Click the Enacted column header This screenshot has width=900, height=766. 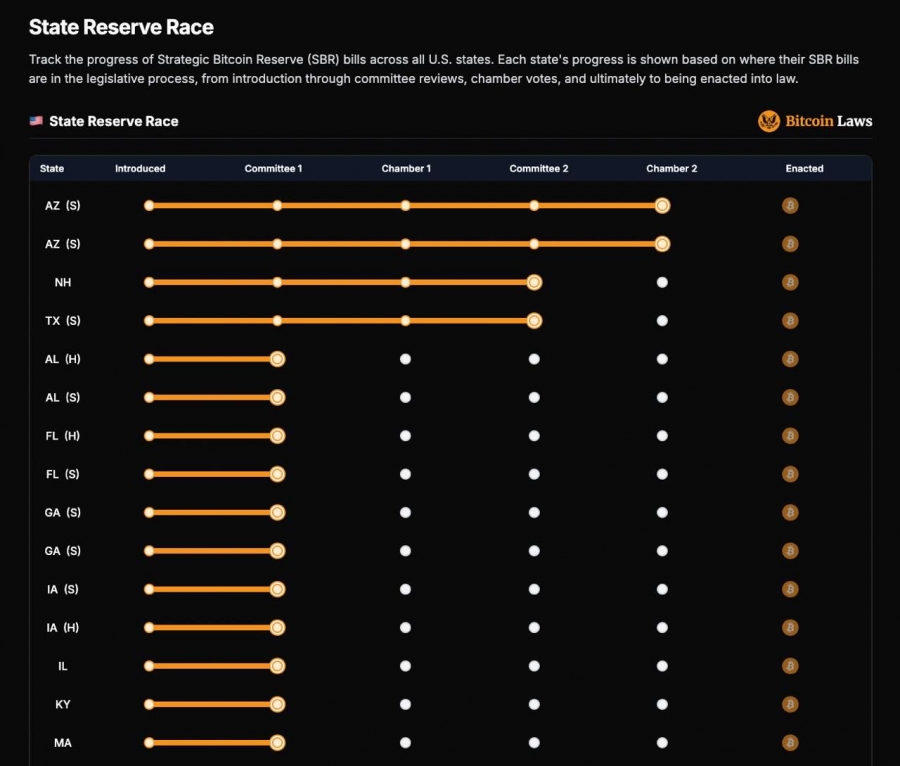pyautogui.click(x=804, y=169)
